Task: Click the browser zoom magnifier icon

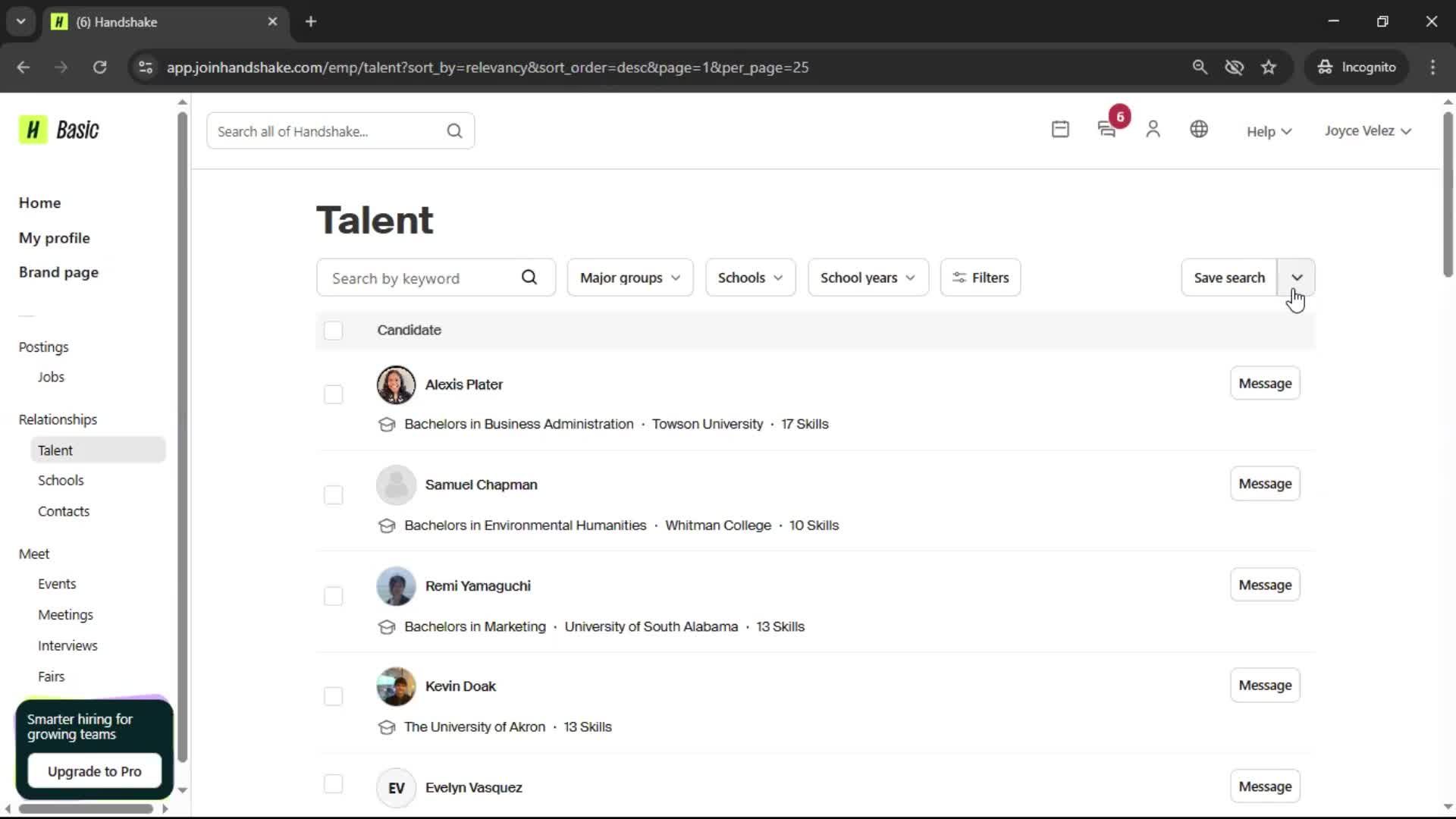Action: [x=1200, y=67]
